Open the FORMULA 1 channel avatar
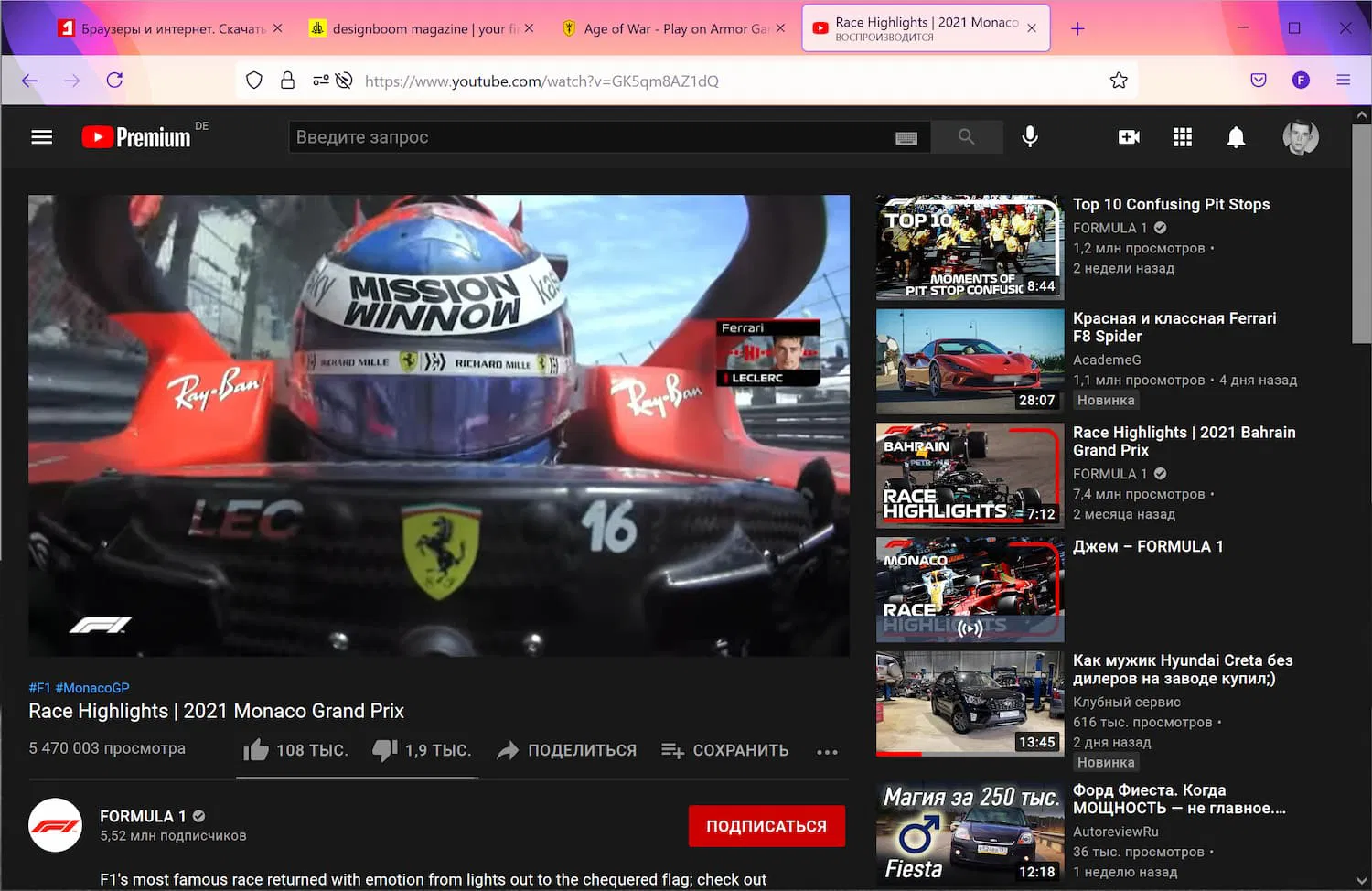 56,825
